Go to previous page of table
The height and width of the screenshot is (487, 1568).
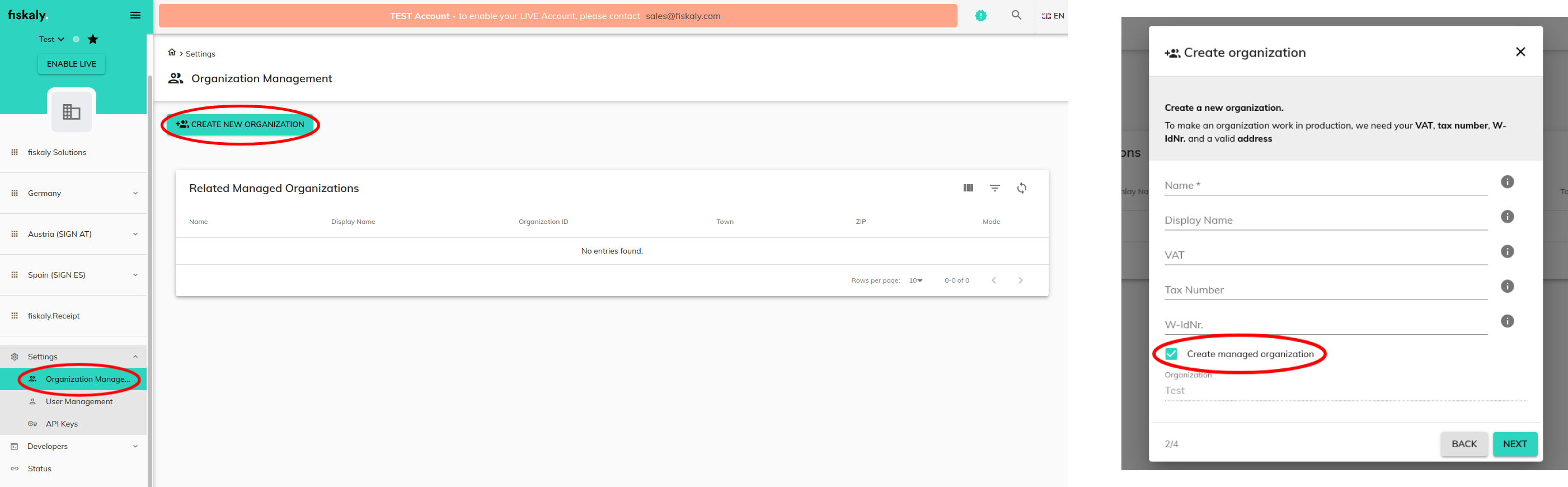pyautogui.click(x=993, y=280)
